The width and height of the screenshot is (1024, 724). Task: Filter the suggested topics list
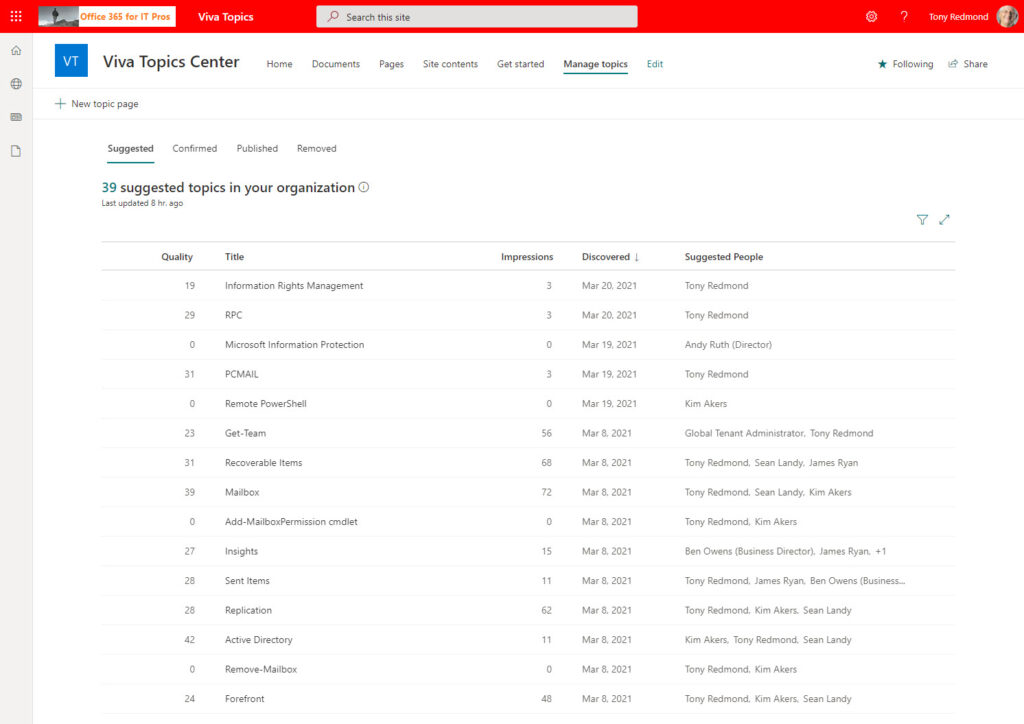pos(922,220)
